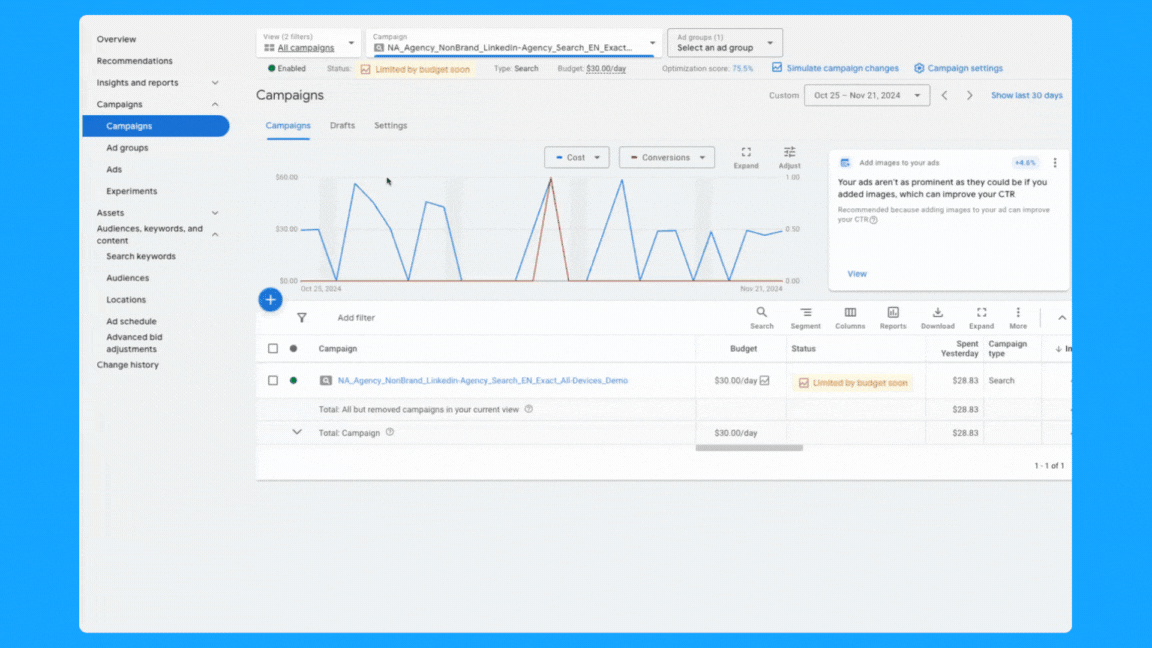Collapse Audiences, keywords, and content section
The height and width of the screenshot is (648, 1152).
(x=215, y=234)
